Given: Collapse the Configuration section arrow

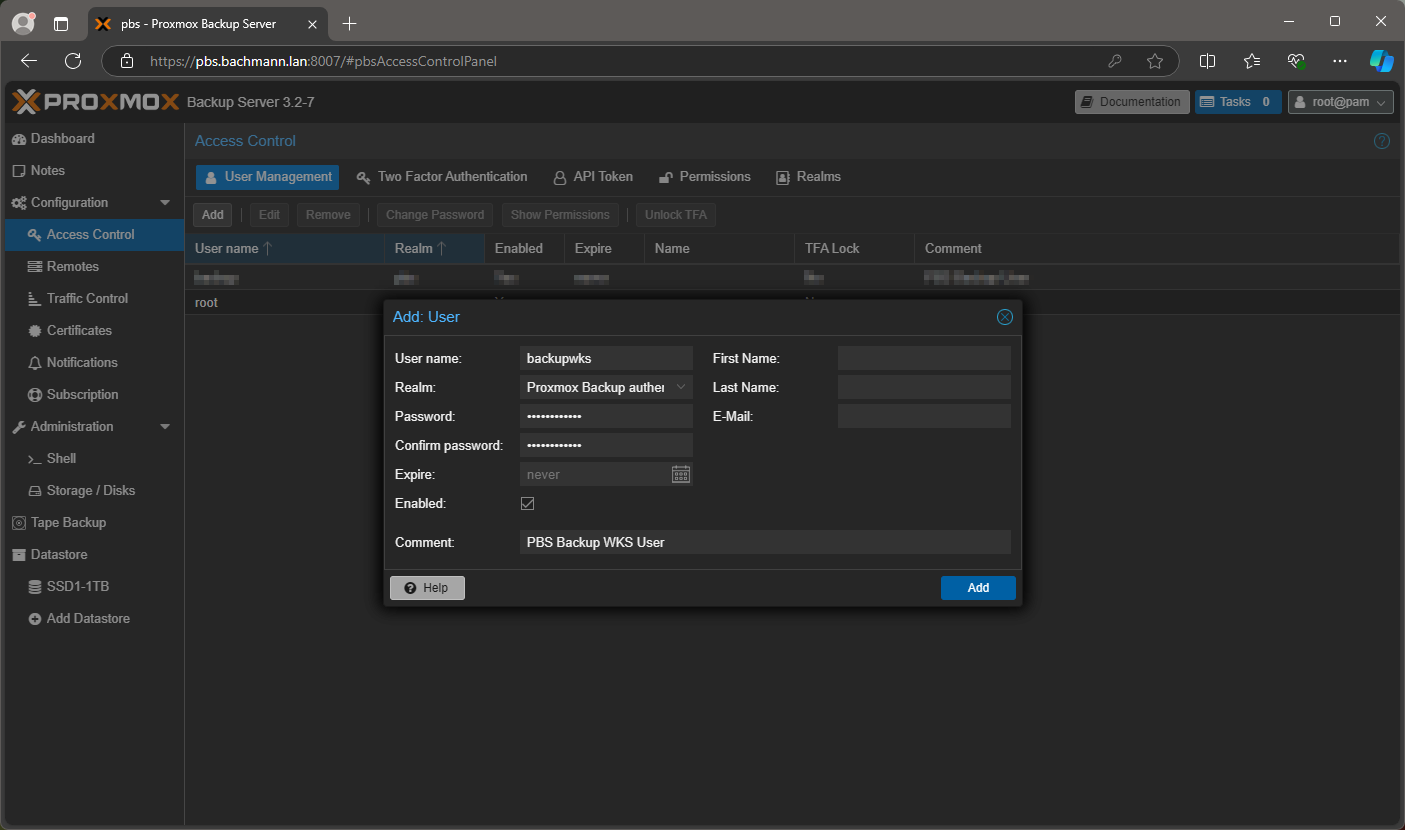Looking at the screenshot, I should pos(165,202).
